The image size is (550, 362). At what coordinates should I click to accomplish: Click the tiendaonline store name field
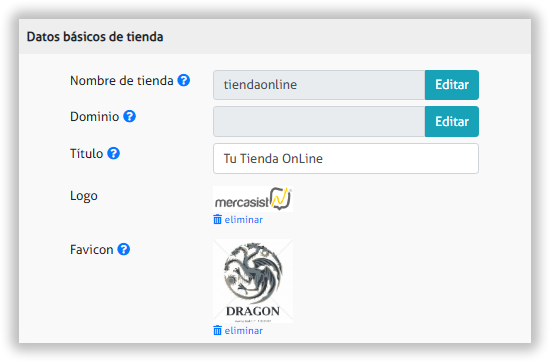(319, 85)
